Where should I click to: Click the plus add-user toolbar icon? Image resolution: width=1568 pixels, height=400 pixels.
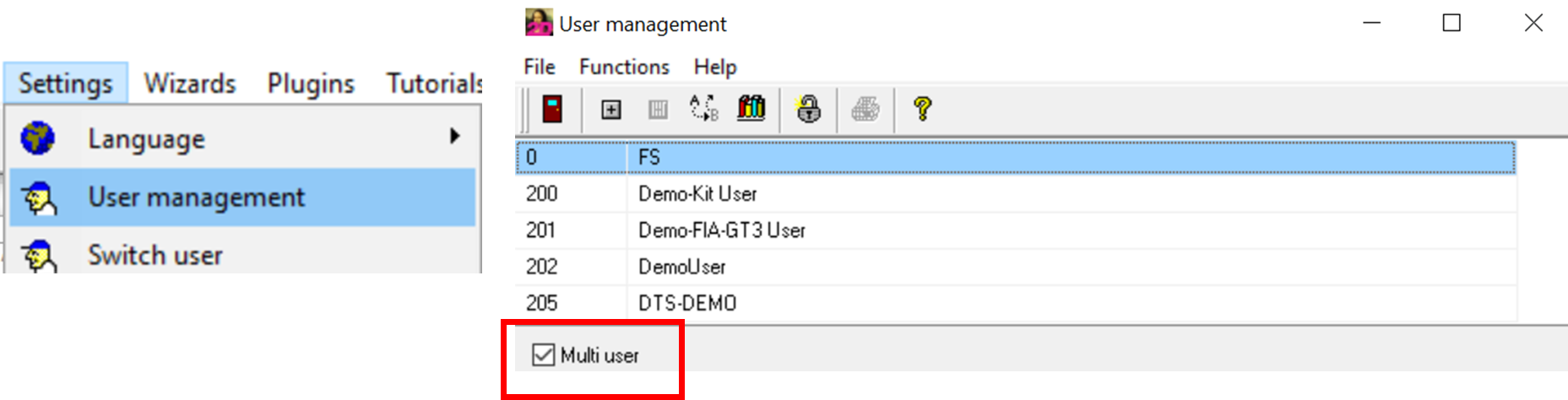(x=610, y=110)
